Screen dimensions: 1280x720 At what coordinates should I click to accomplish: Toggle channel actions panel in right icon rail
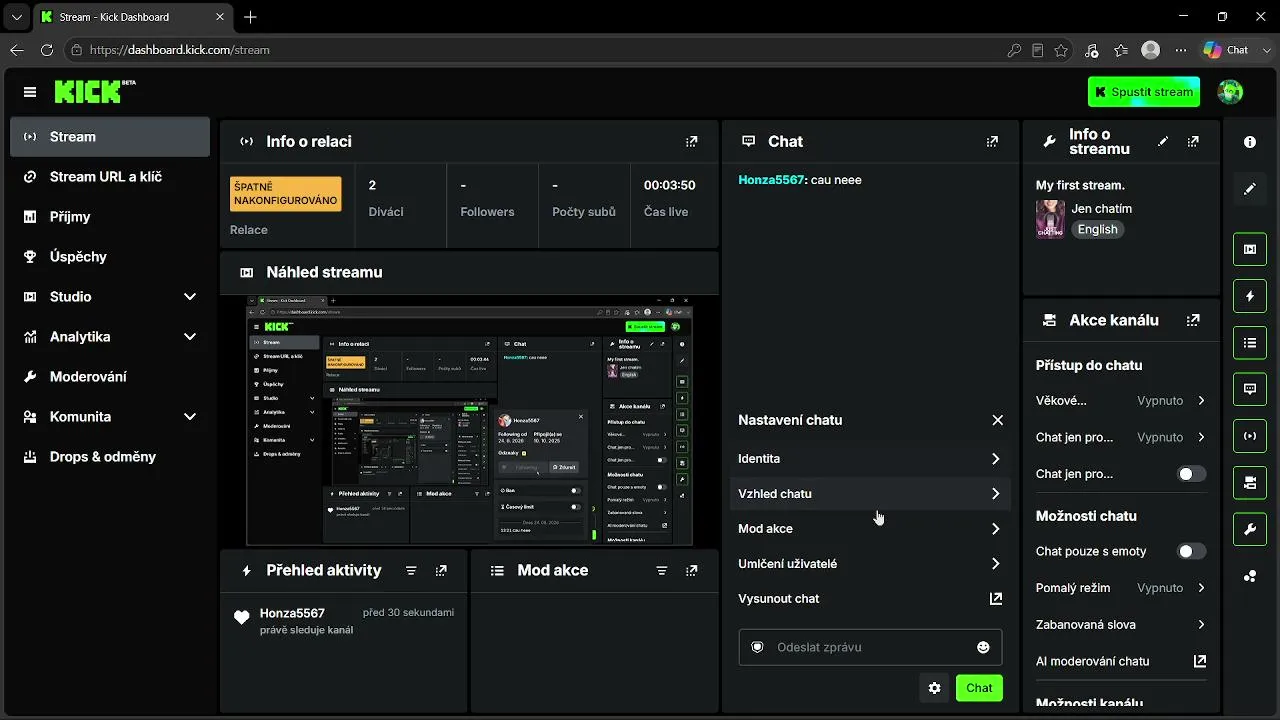click(x=1250, y=482)
